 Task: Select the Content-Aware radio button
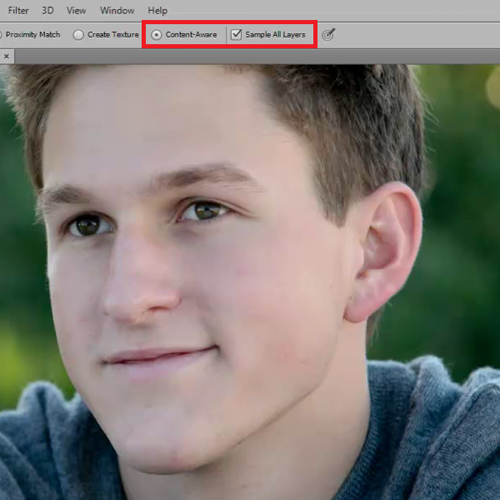pyautogui.click(x=156, y=35)
